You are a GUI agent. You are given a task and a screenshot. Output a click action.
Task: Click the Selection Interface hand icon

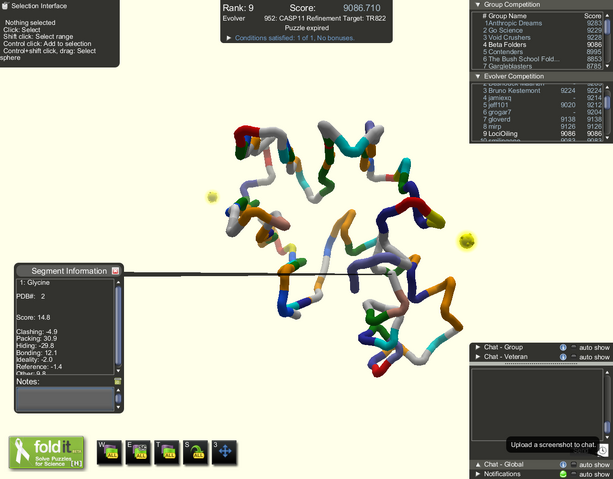(5, 5)
